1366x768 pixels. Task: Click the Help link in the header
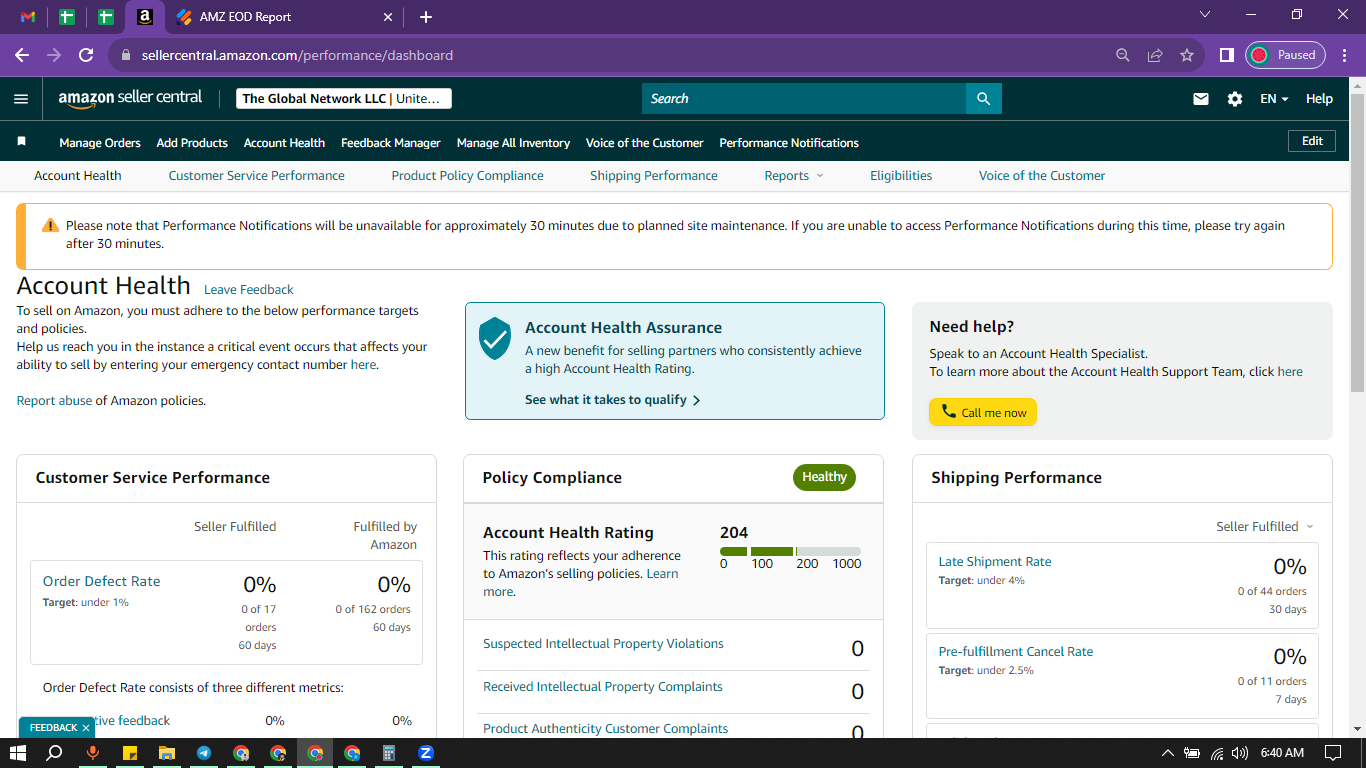1319,99
